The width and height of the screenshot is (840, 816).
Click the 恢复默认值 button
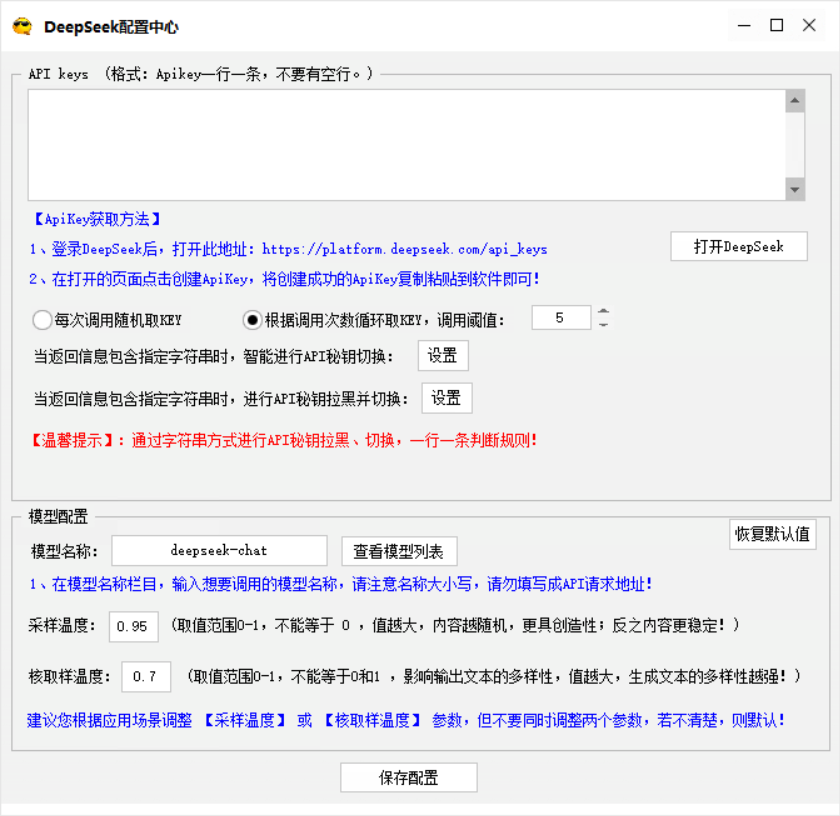click(772, 534)
